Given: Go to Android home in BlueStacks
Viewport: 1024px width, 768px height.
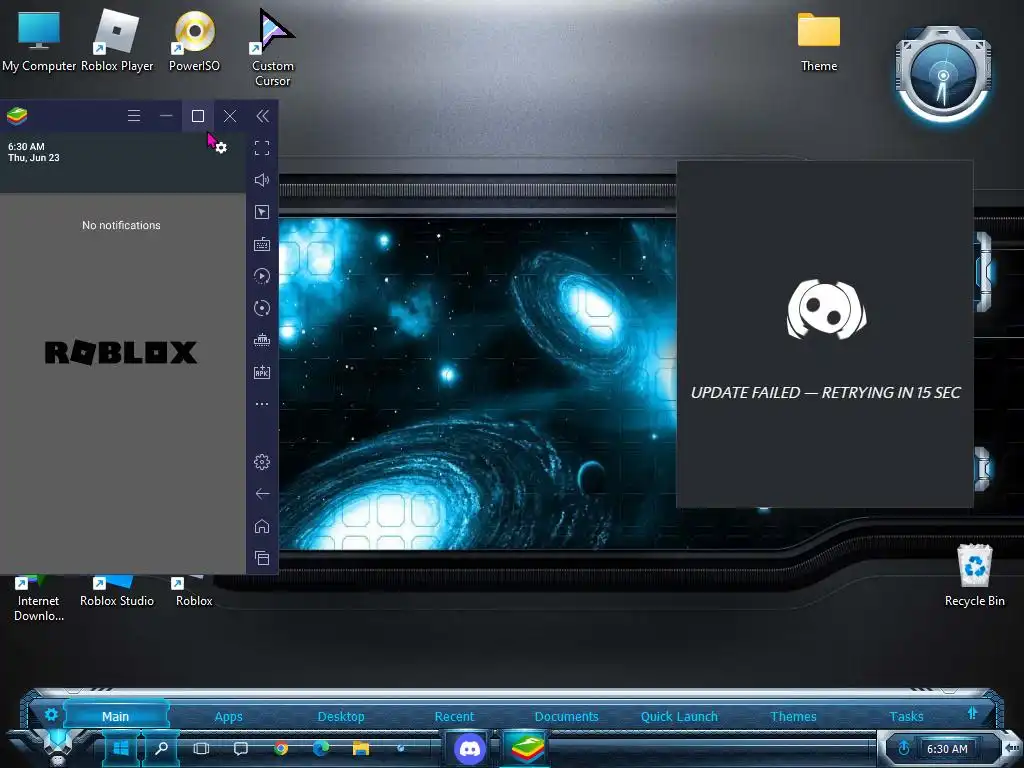Looking at the screenshot, I should [x=262, y=526].
